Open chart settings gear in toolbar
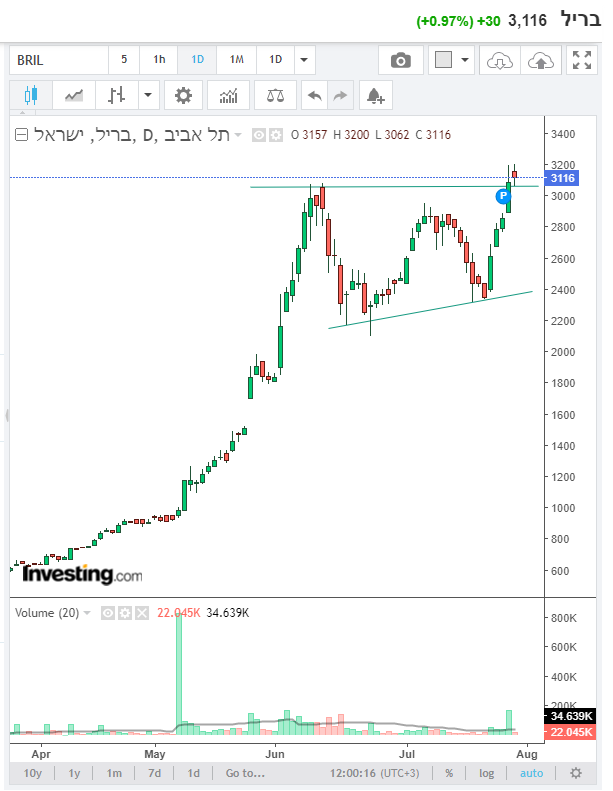 tap(183, 95)
